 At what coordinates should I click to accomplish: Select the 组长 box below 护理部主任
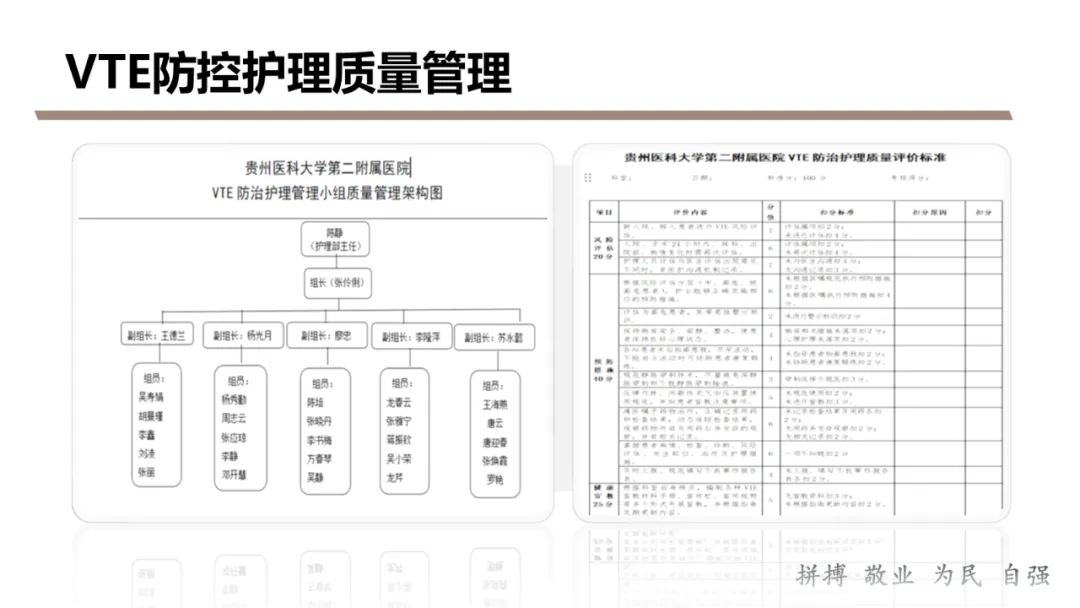pos(338,283)
